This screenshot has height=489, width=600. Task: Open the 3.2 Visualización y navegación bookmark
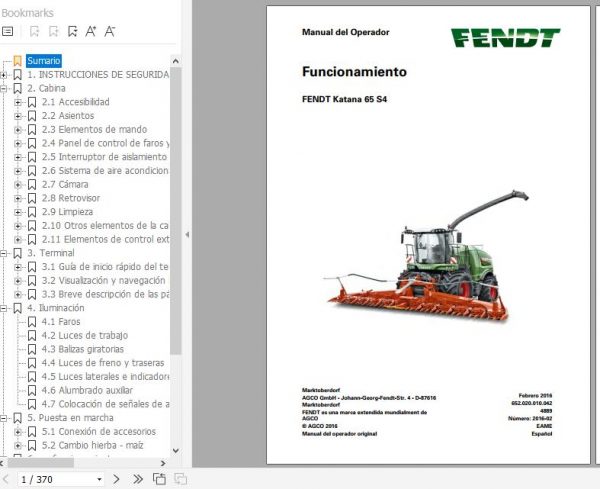(x=103, y=280)
